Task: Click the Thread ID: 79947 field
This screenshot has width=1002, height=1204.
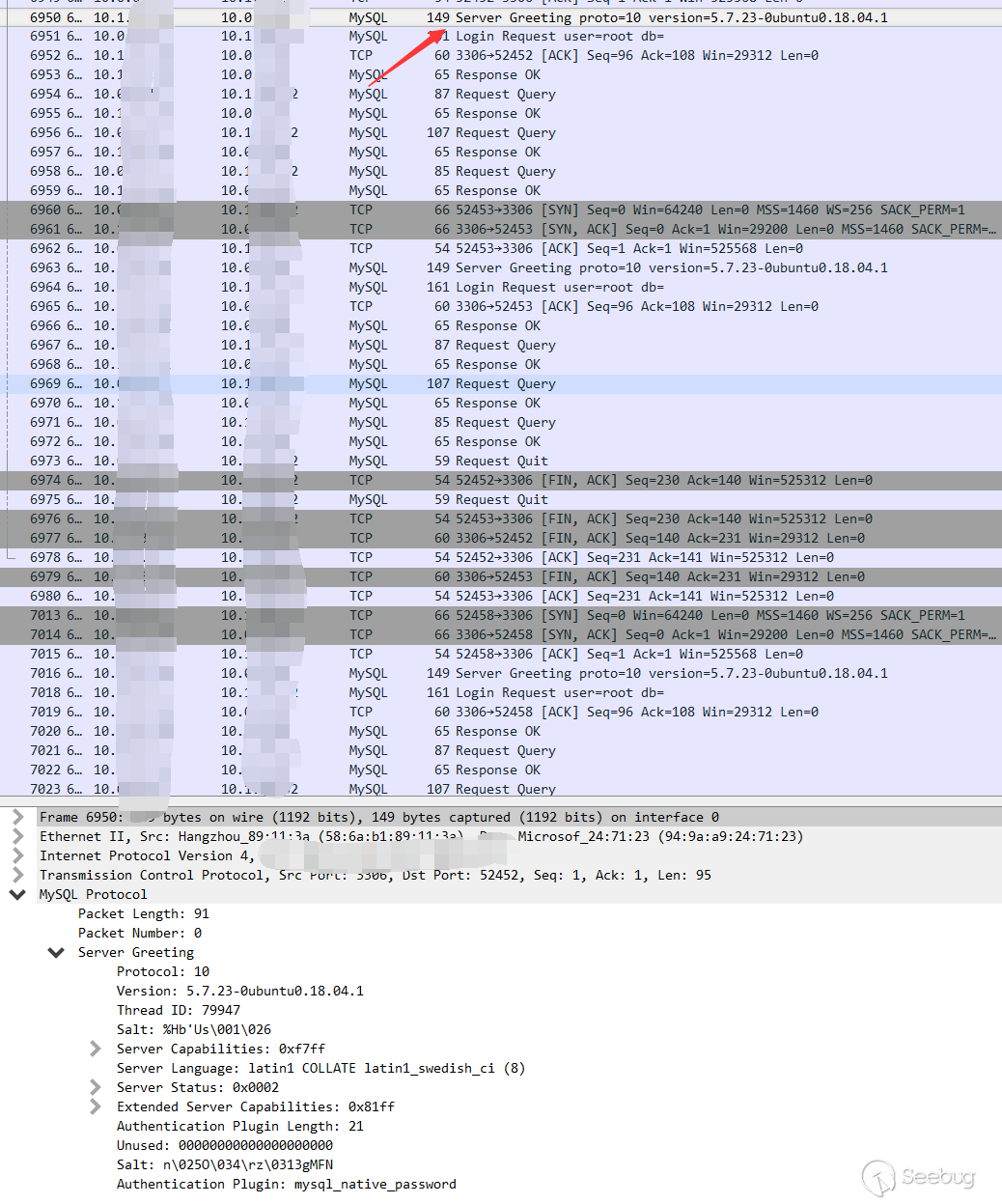Action: point(179,1010)
